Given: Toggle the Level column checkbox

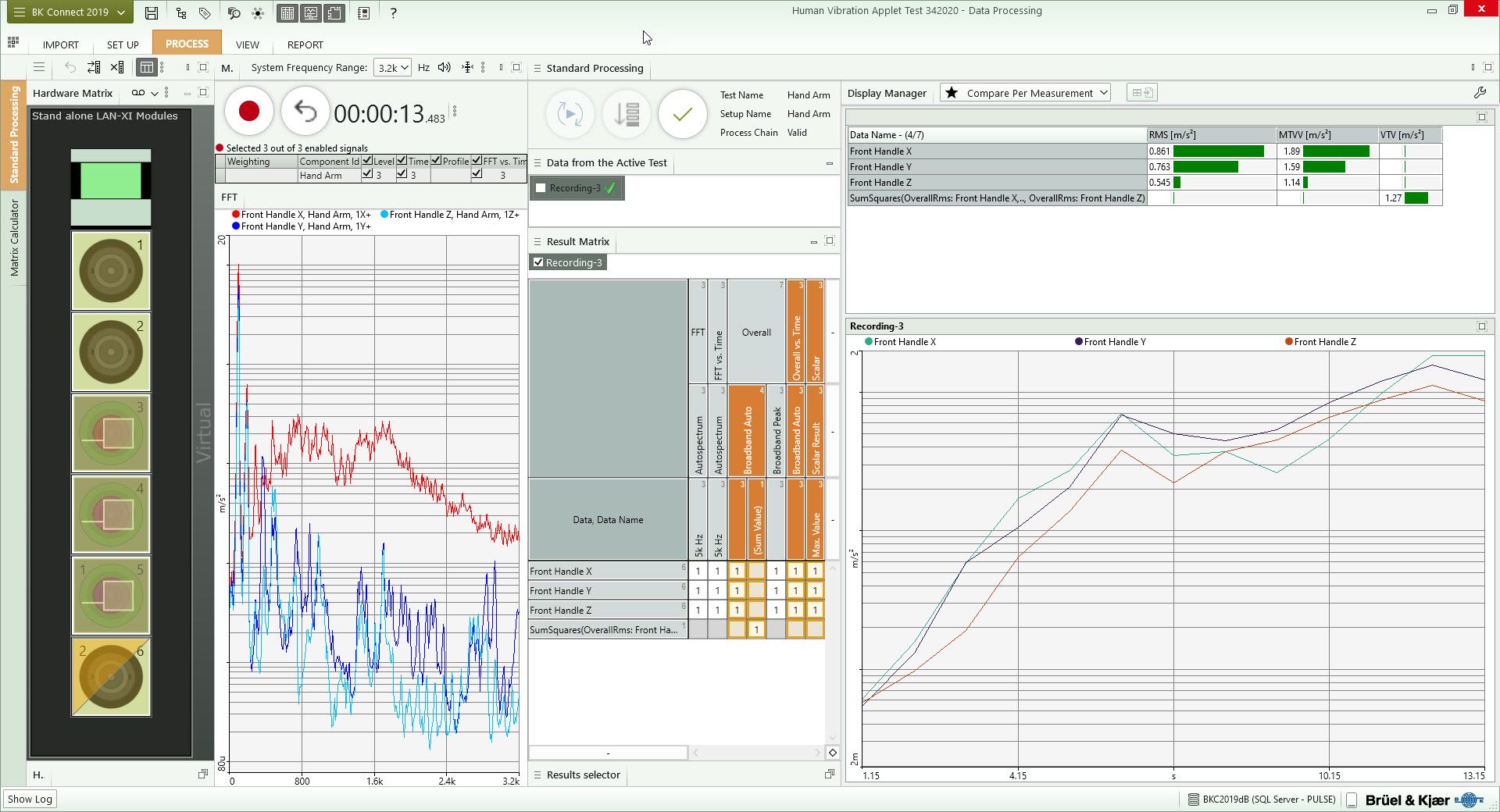Looking at the screenshot, I should (x=367, y=161).
